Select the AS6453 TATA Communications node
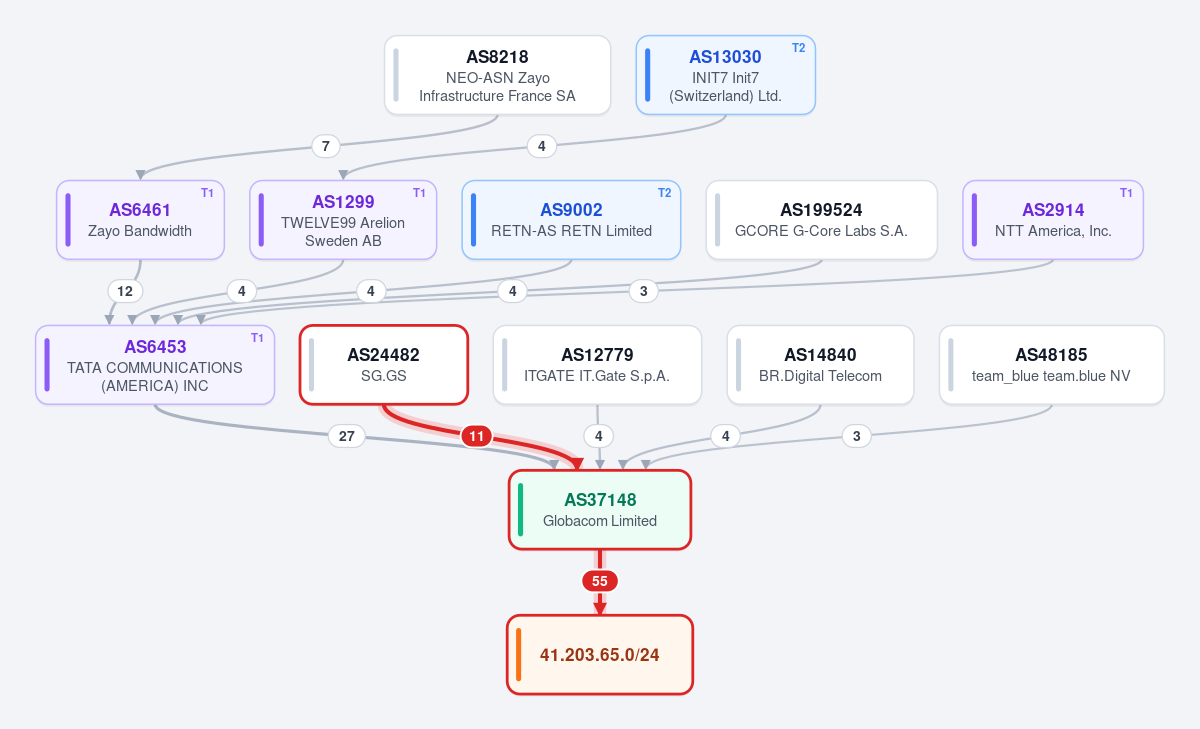 155,365
